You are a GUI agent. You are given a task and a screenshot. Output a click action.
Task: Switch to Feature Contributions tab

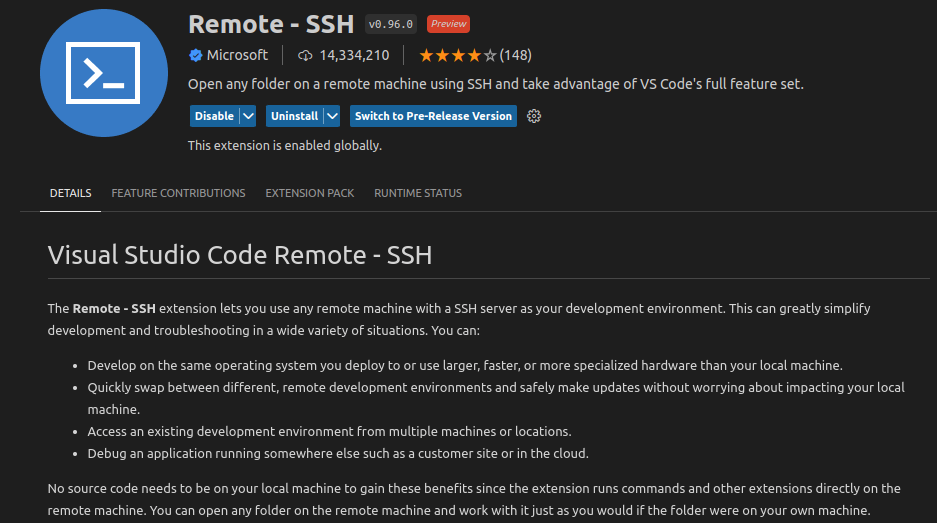pos(178,193)
